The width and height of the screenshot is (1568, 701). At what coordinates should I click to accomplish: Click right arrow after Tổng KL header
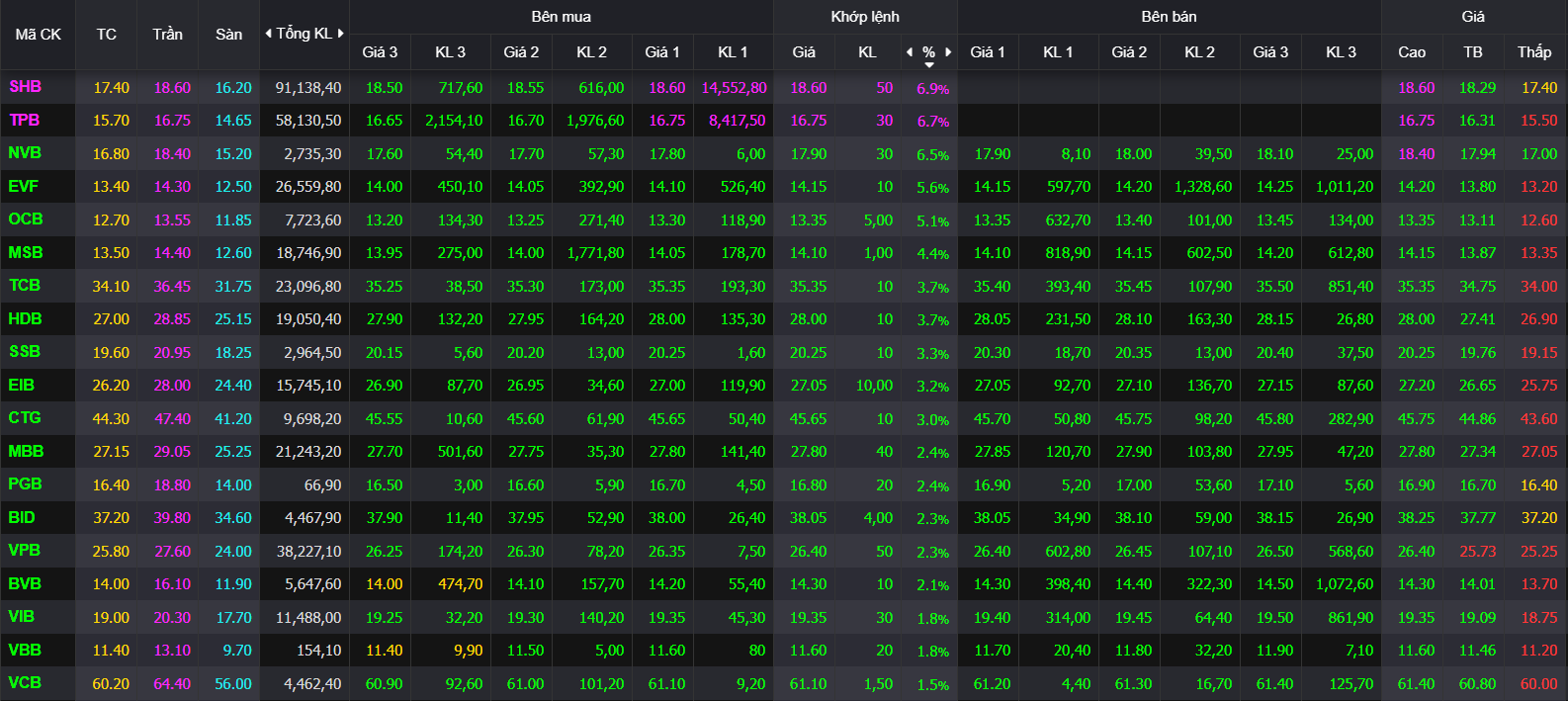(341, 34)
